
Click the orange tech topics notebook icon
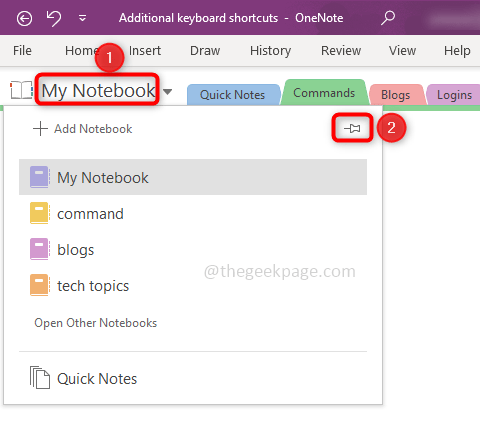[39, 285]
